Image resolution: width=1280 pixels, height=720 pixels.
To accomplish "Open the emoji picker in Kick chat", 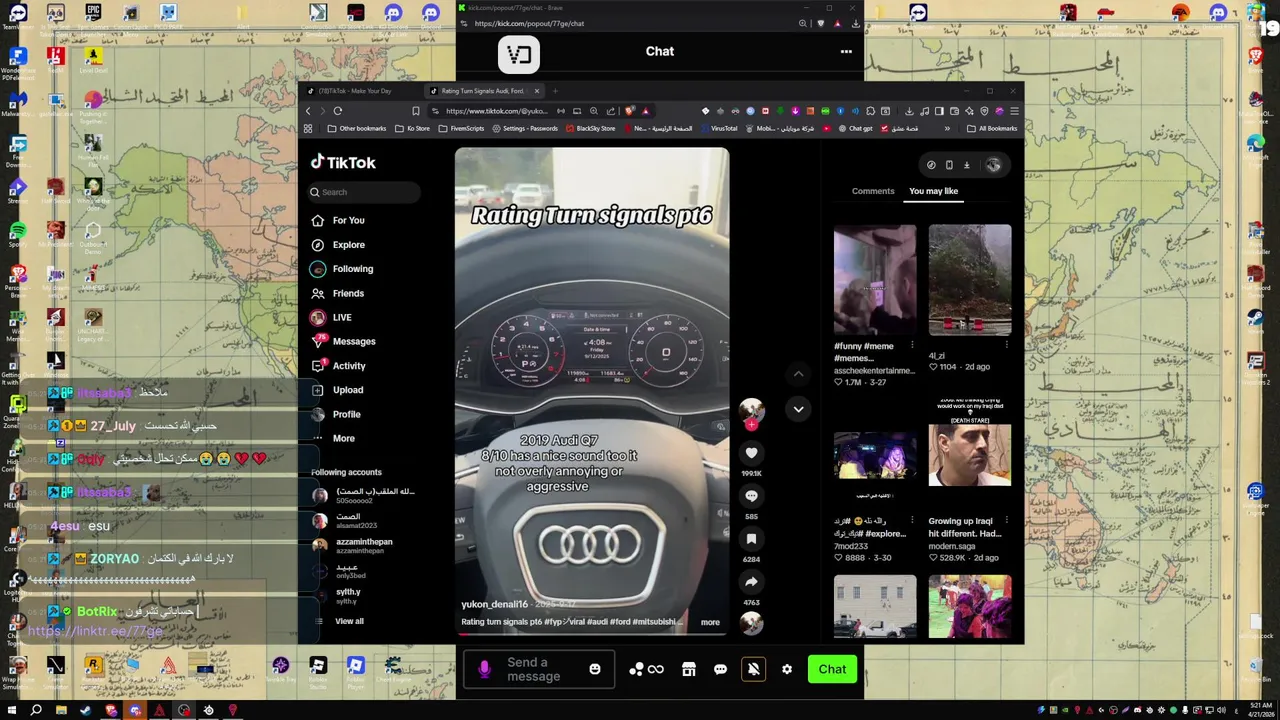I will click(x=595, y=669).
